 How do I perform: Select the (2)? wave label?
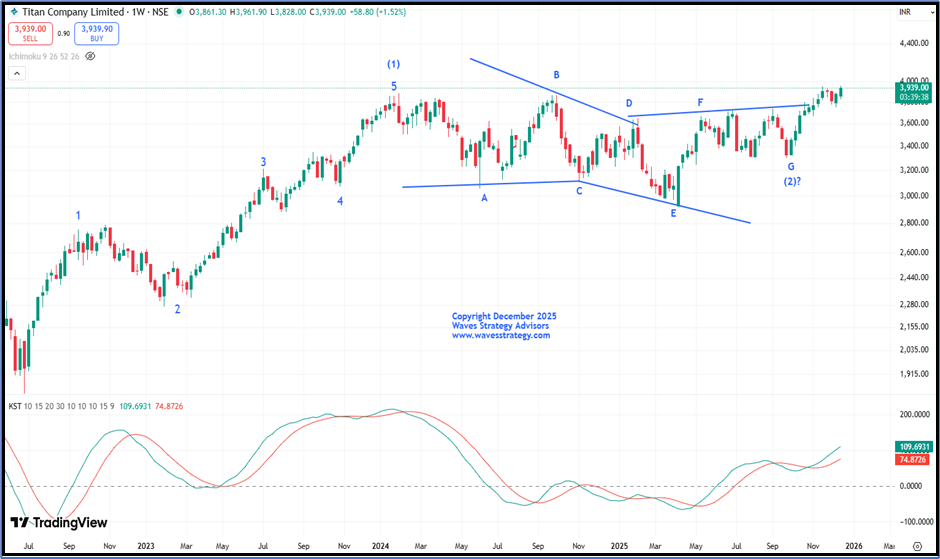click(x=793, y=181)
